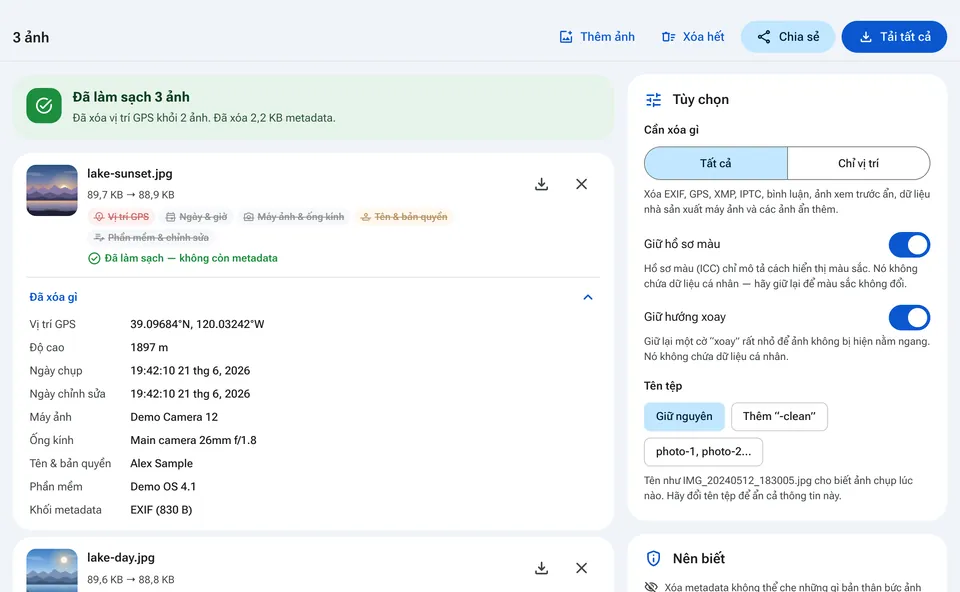
Task: Click the Tên & bản quyền tag
Action: click(x=404, y=217)
